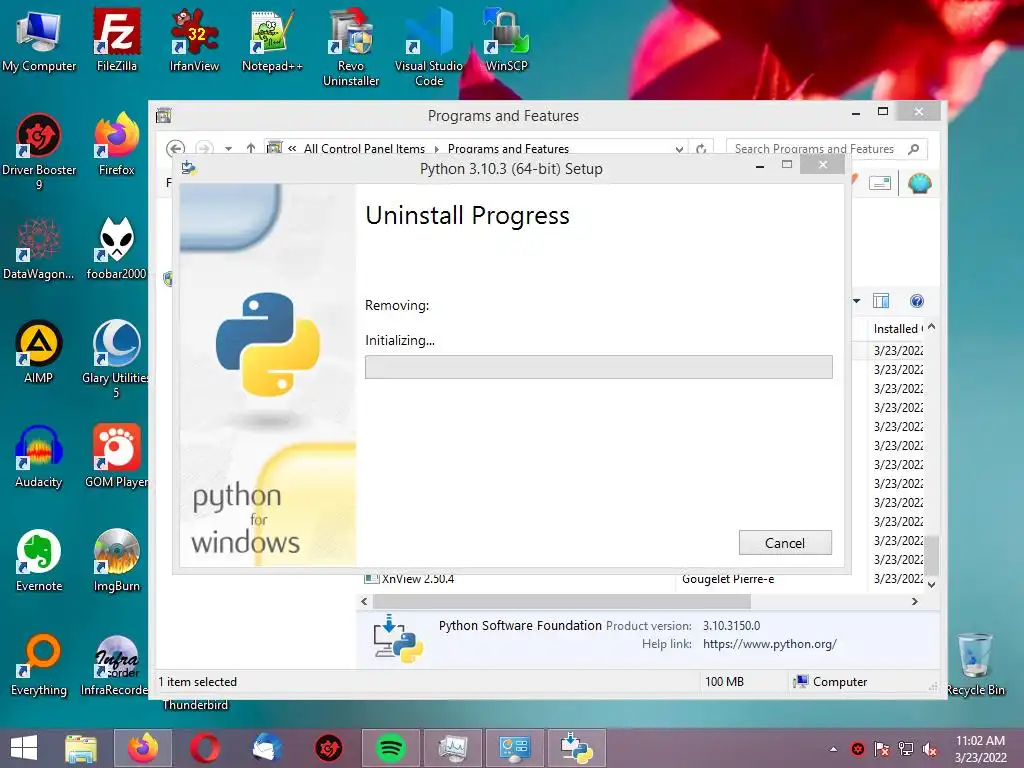The width and height of the screenshot is (1024, 768).
Task: Go back in Programs and Features
Action: (x=175, y=149)
